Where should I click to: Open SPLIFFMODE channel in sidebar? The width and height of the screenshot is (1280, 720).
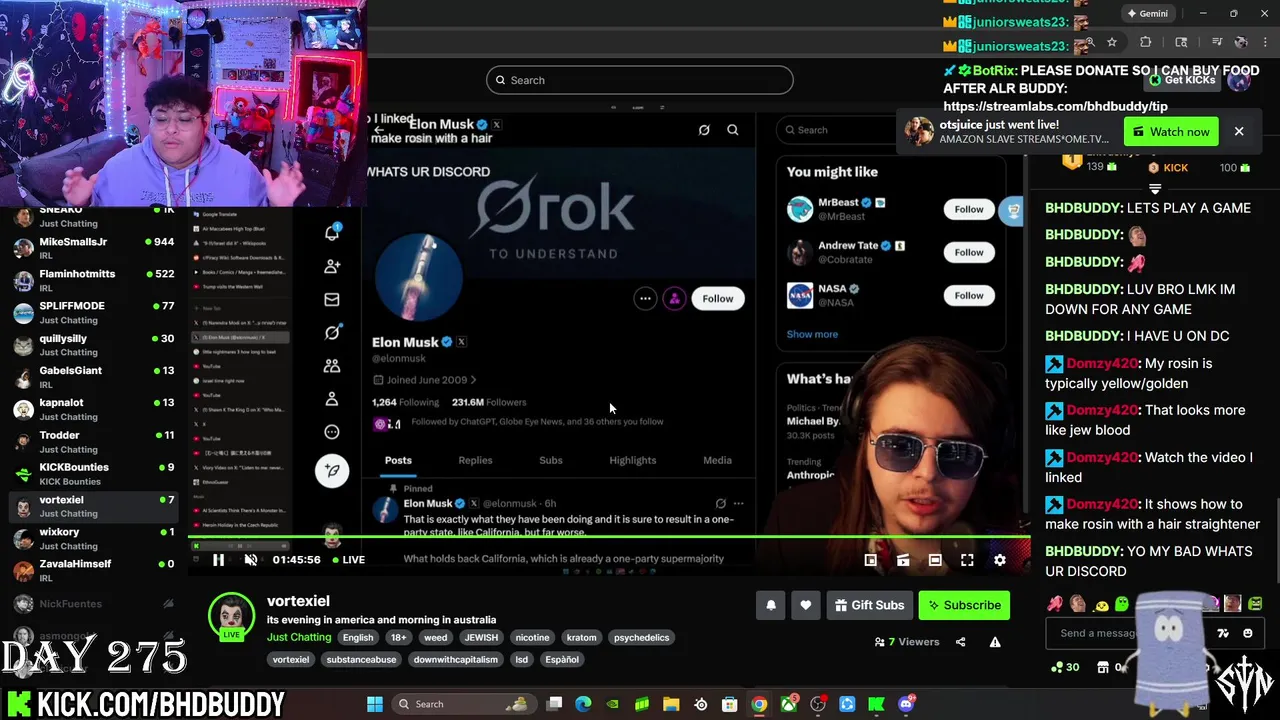95,313
